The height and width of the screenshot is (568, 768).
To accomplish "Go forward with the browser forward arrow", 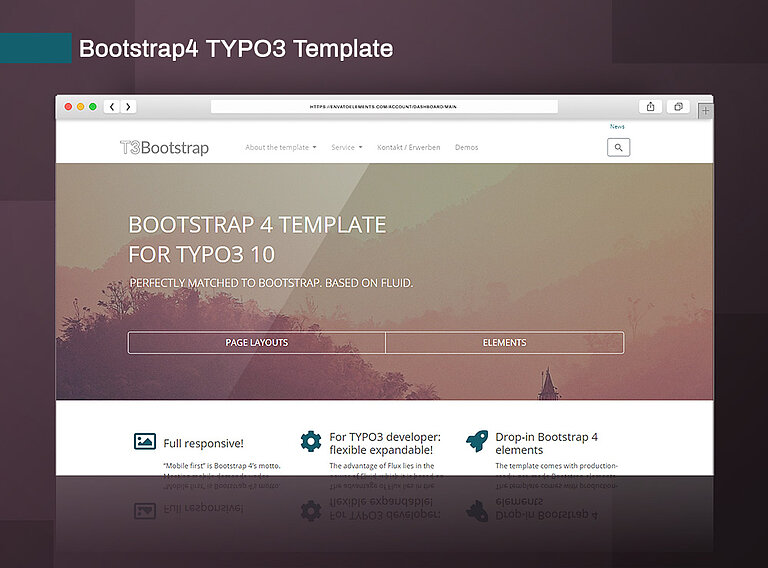I will tap(128, 107).
